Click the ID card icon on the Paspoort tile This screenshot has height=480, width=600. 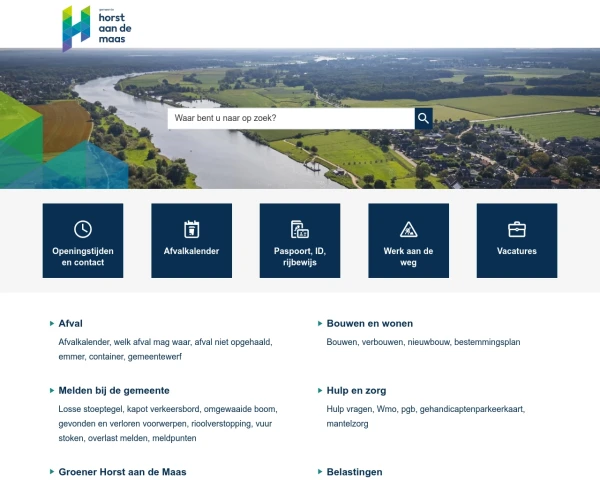(x=300, y=229)
